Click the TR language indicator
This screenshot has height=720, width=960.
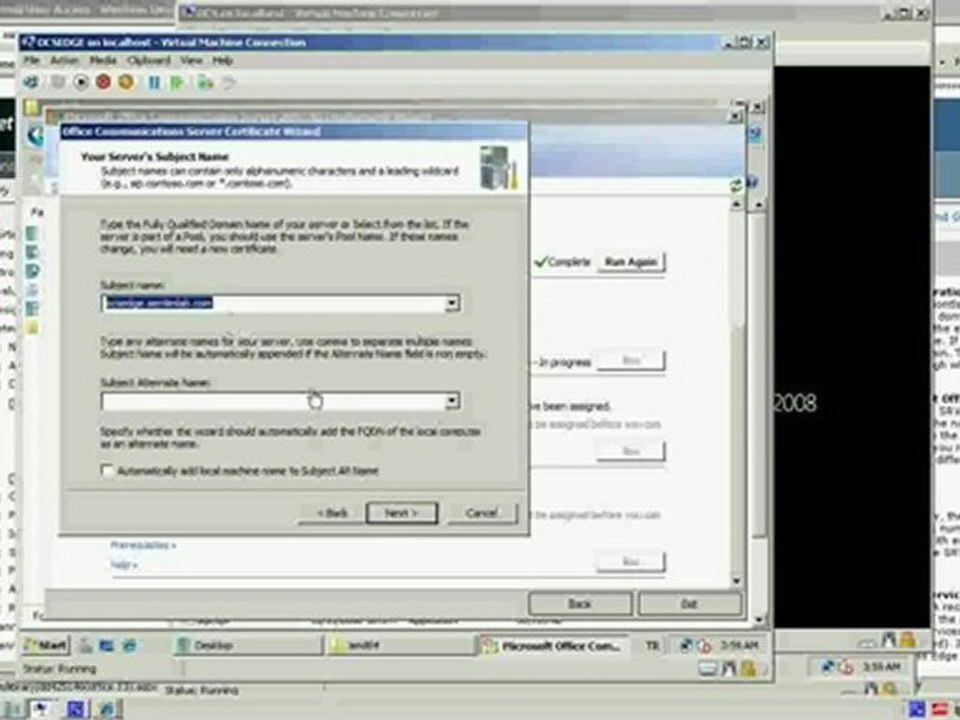[653, 645]
